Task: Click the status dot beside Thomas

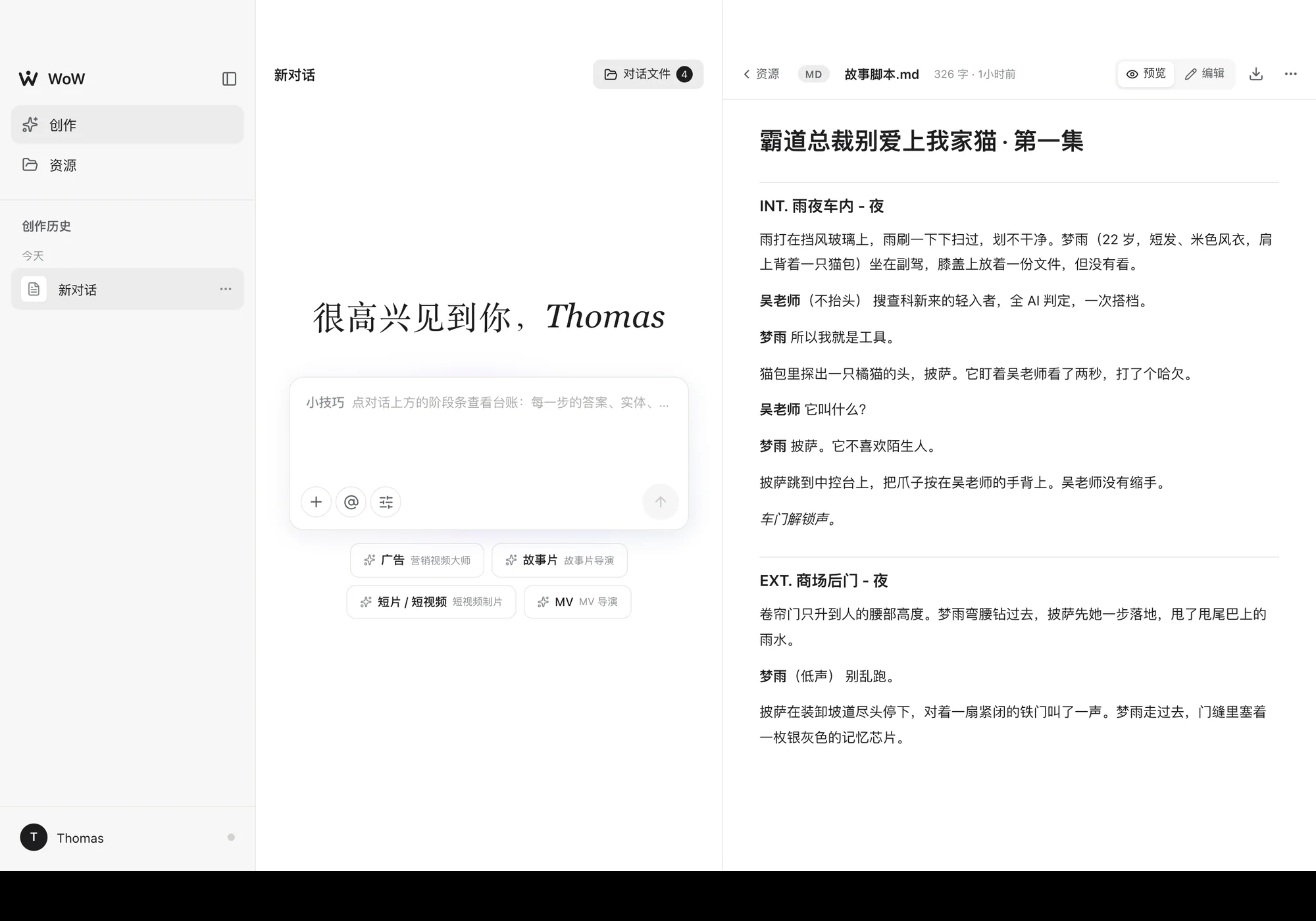Action: coord(231,837)
